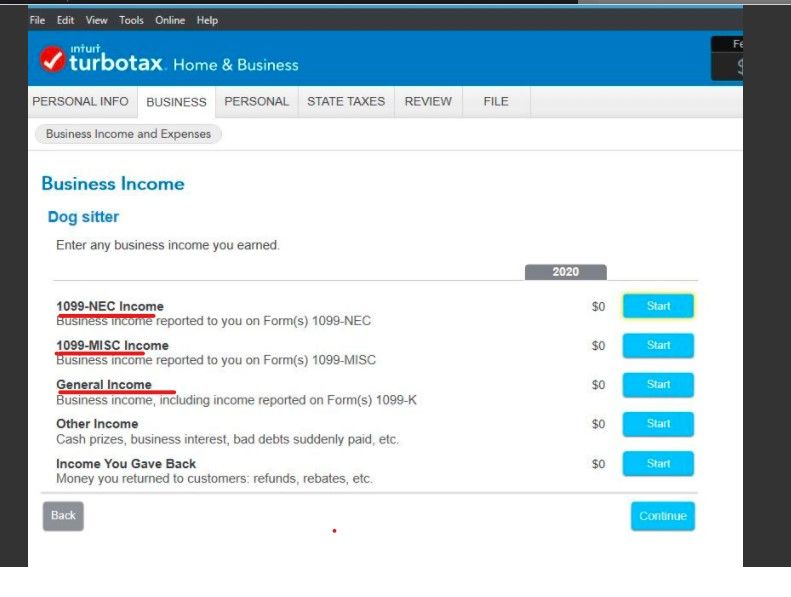Click the Income You Gave Back heading
Screen dimensions: 791x597
[x=126, y=464]
